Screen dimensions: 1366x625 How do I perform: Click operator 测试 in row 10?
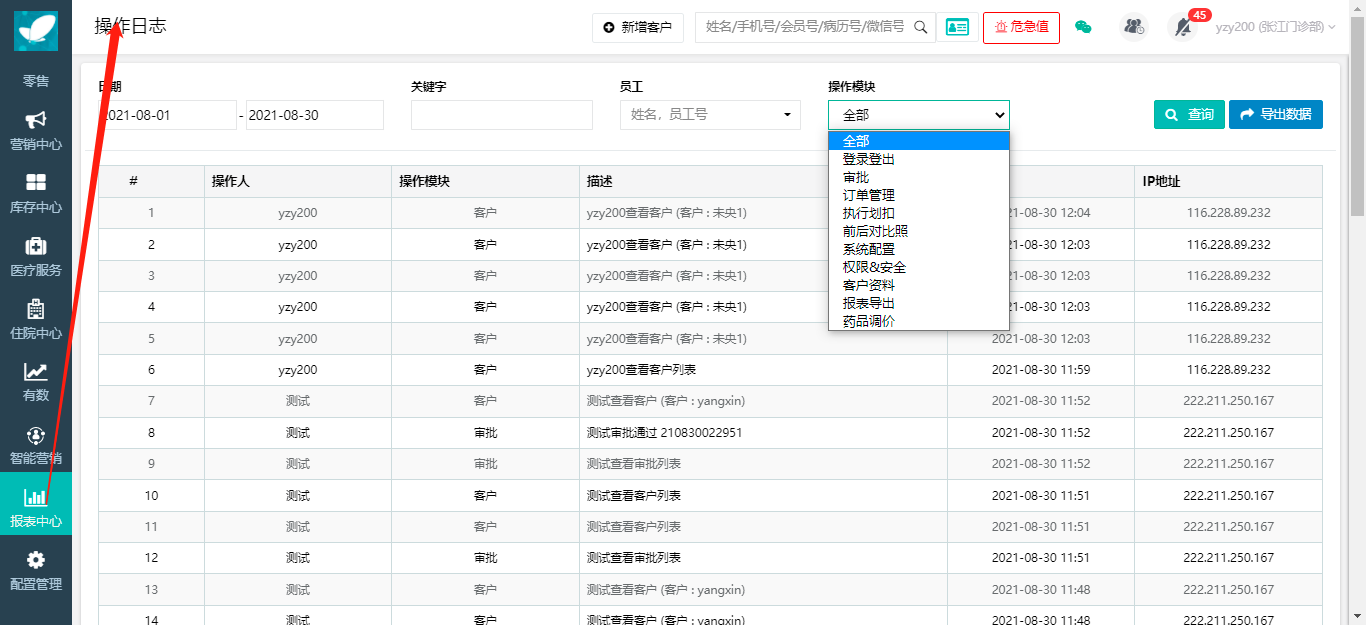(x=297, y=496)
